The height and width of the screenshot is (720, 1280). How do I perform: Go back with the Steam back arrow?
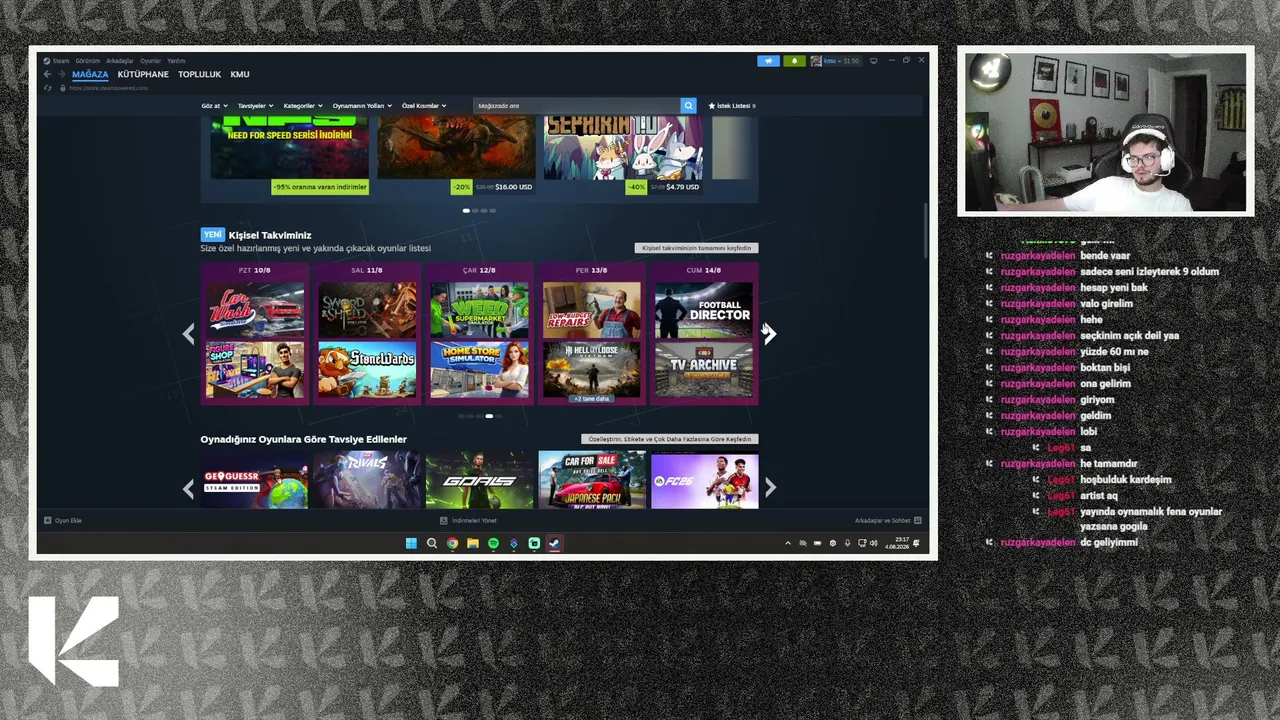tap(47, 74)
